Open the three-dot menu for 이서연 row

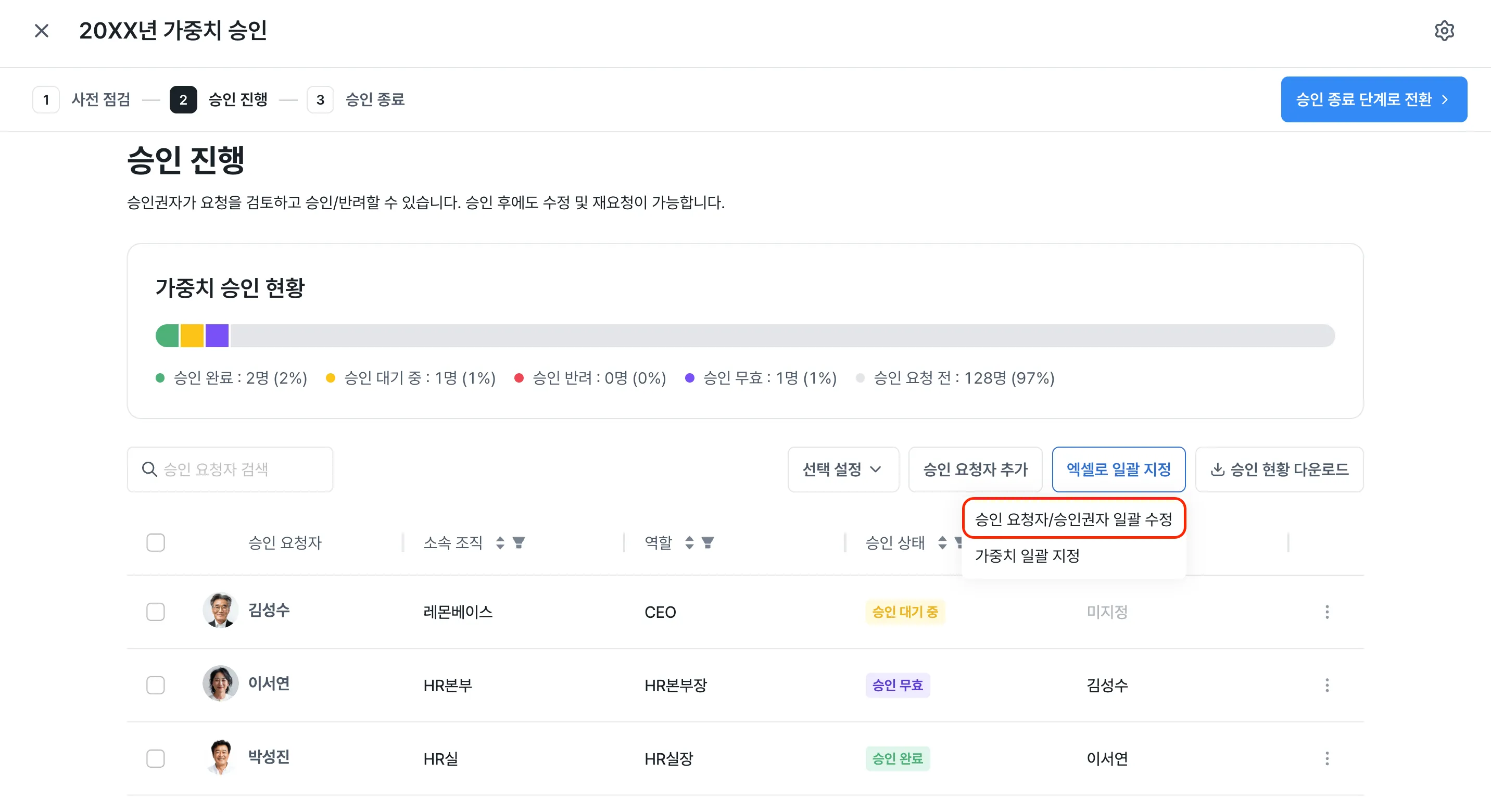pyautogui.click(x=1326, y=685)
